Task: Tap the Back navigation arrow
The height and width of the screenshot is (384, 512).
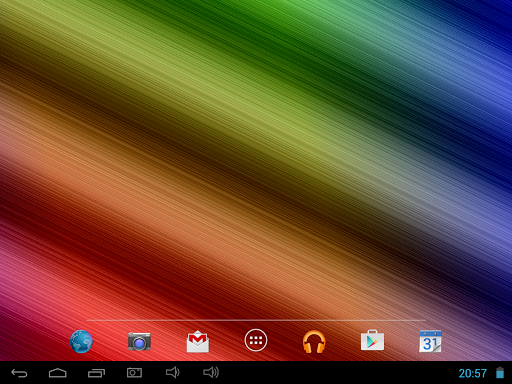Action: (x=19, y=373)
